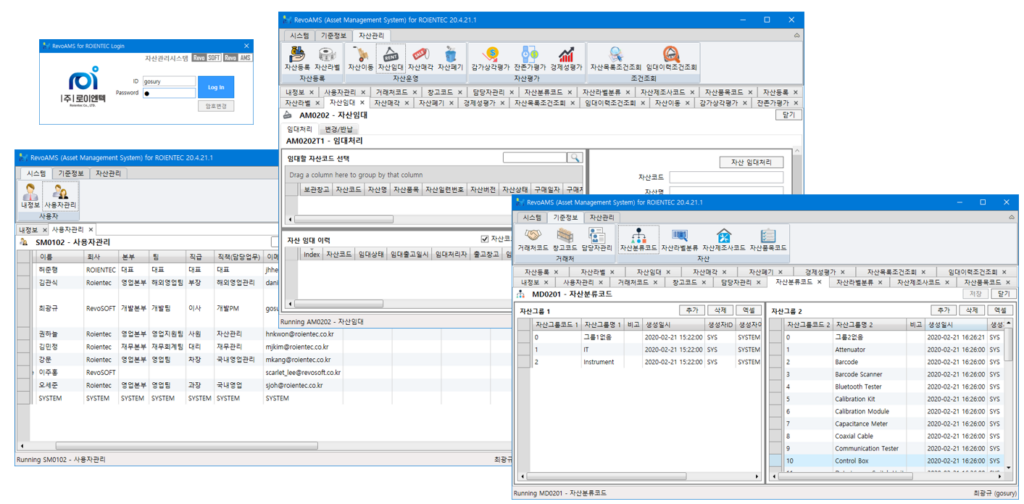Click 엑셀 button for 자산그룹 2
The image size is (1024, 504).
[x=1000, y=310]
